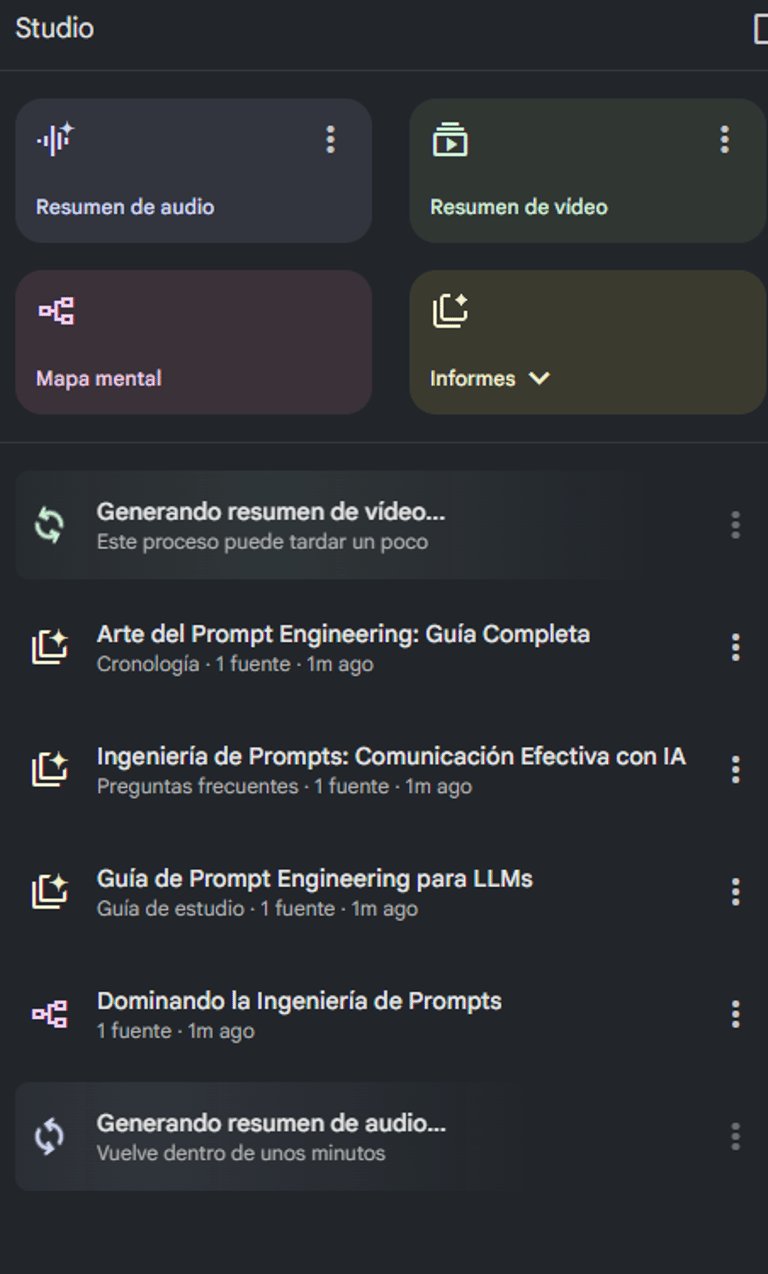Click the Informes sparkle document icon

[x=450, y=311]
